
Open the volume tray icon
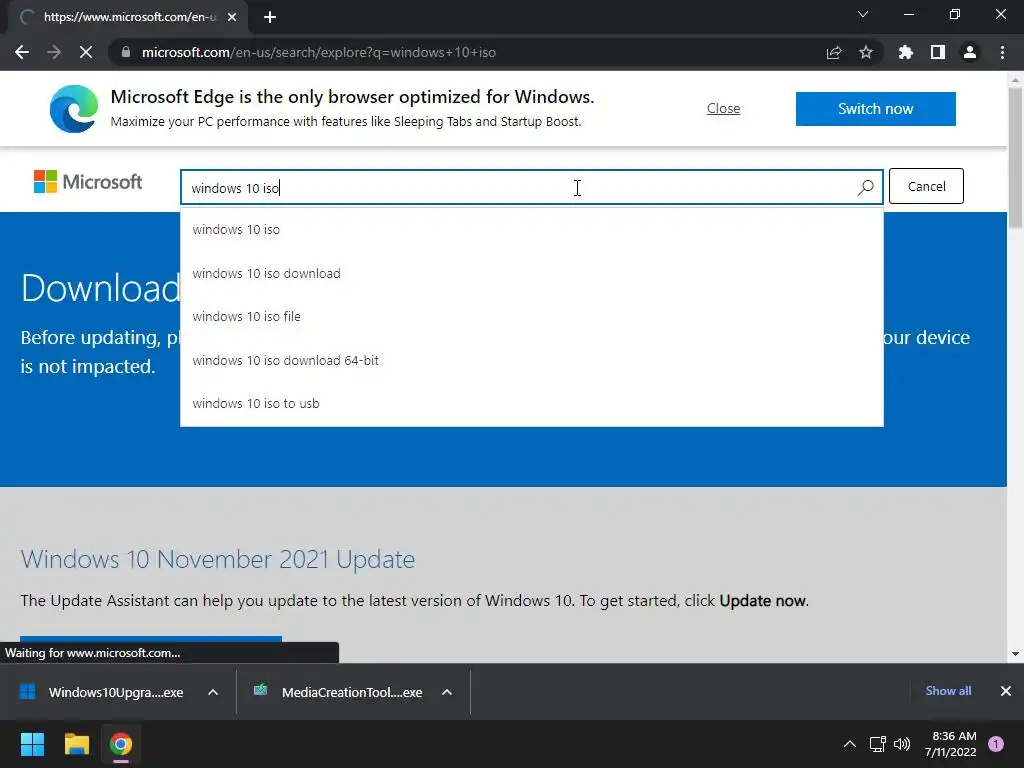[902, 744]
